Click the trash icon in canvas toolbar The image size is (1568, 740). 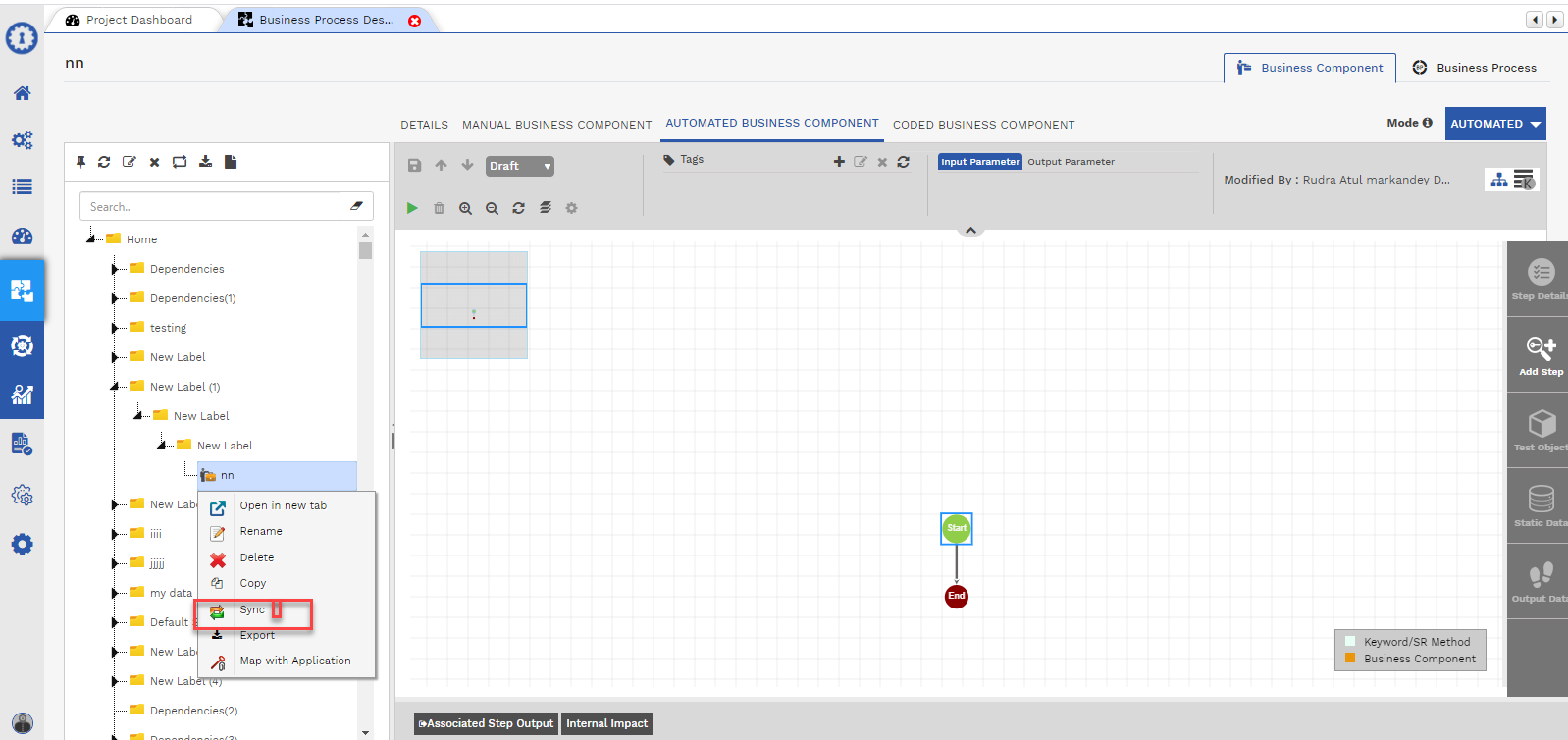(x=439, y=208)
